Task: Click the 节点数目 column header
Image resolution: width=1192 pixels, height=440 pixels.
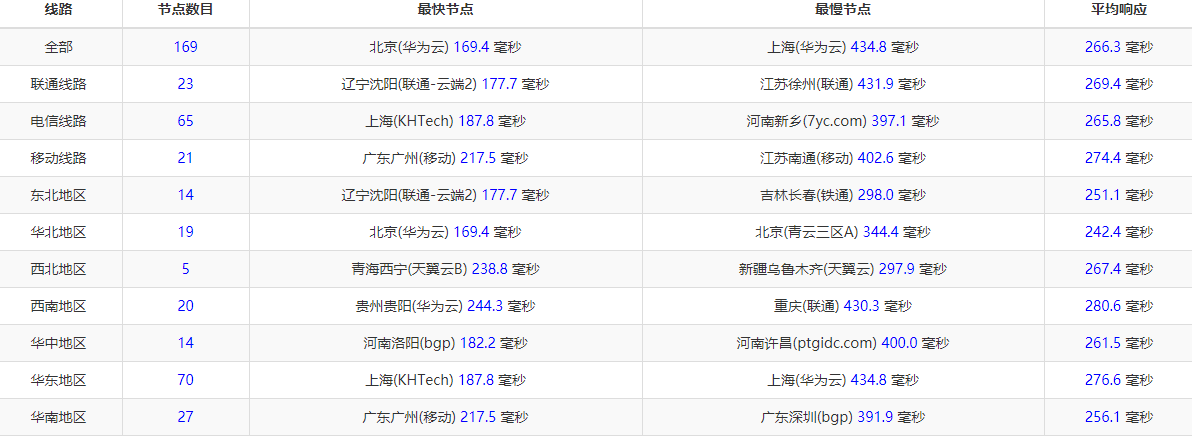Action: [x=185, y=10]
